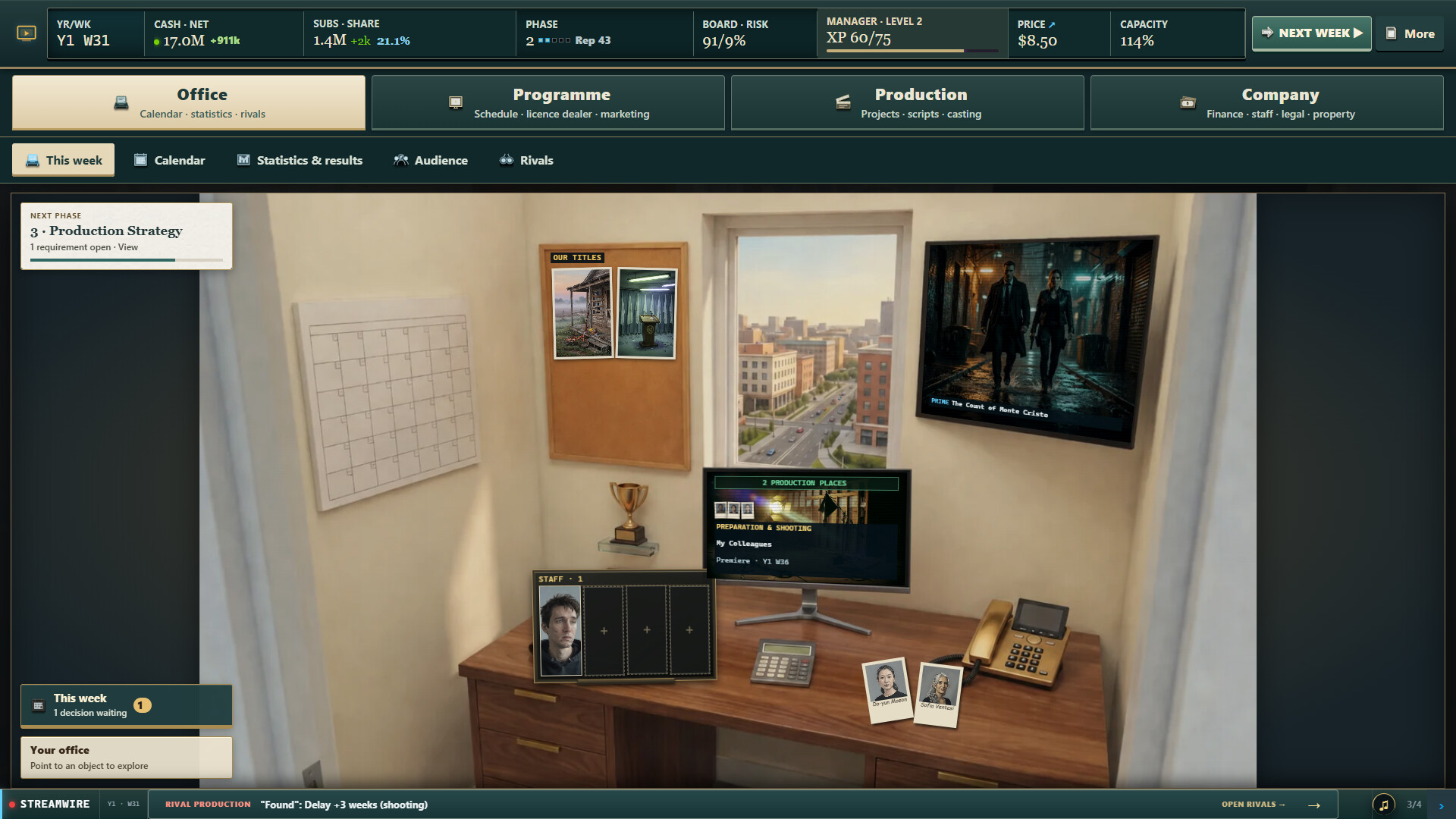Click the first empty staff slot plus
This screenshot has height=819, width=1456.
(x=604, y=631)
